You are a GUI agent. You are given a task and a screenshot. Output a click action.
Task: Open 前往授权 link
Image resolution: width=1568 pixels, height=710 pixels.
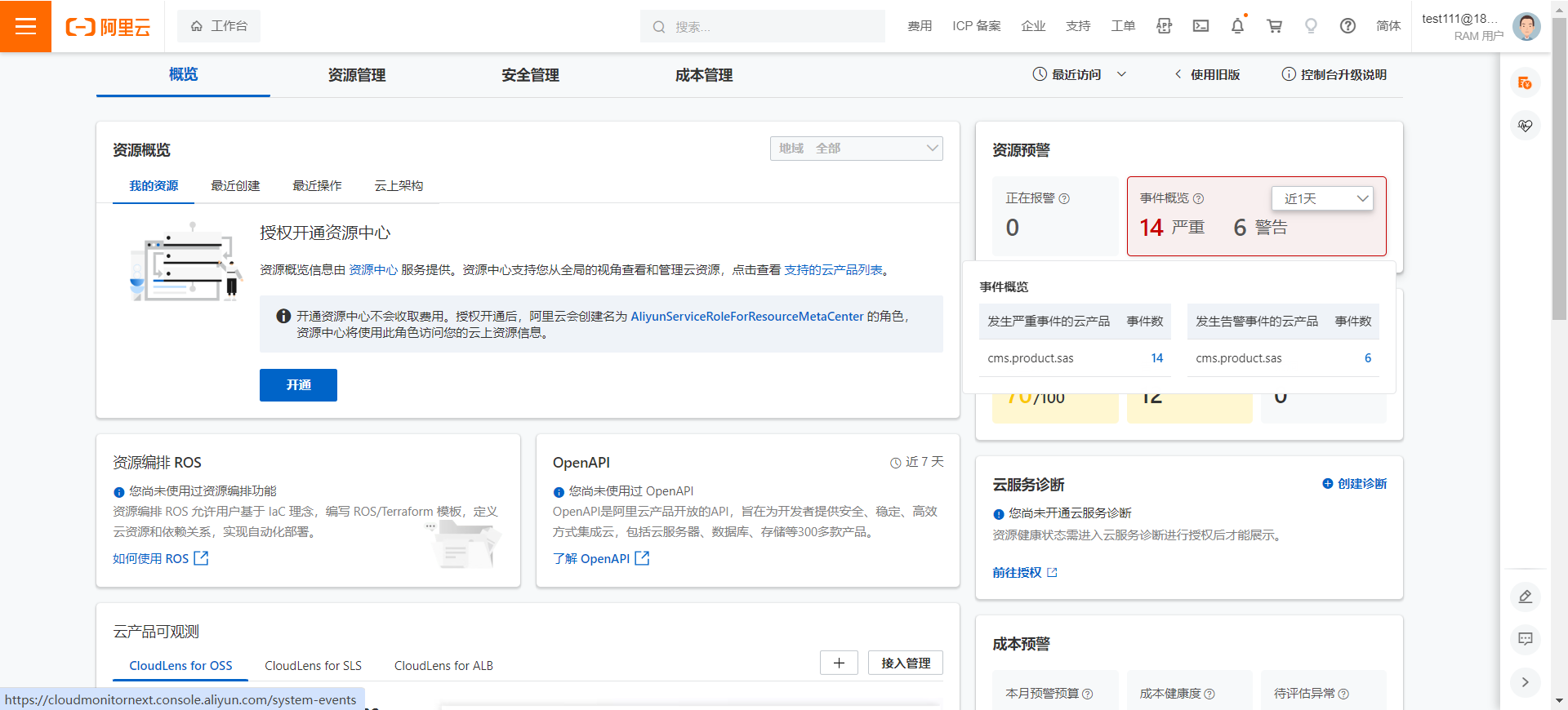tap(1025, 573)
